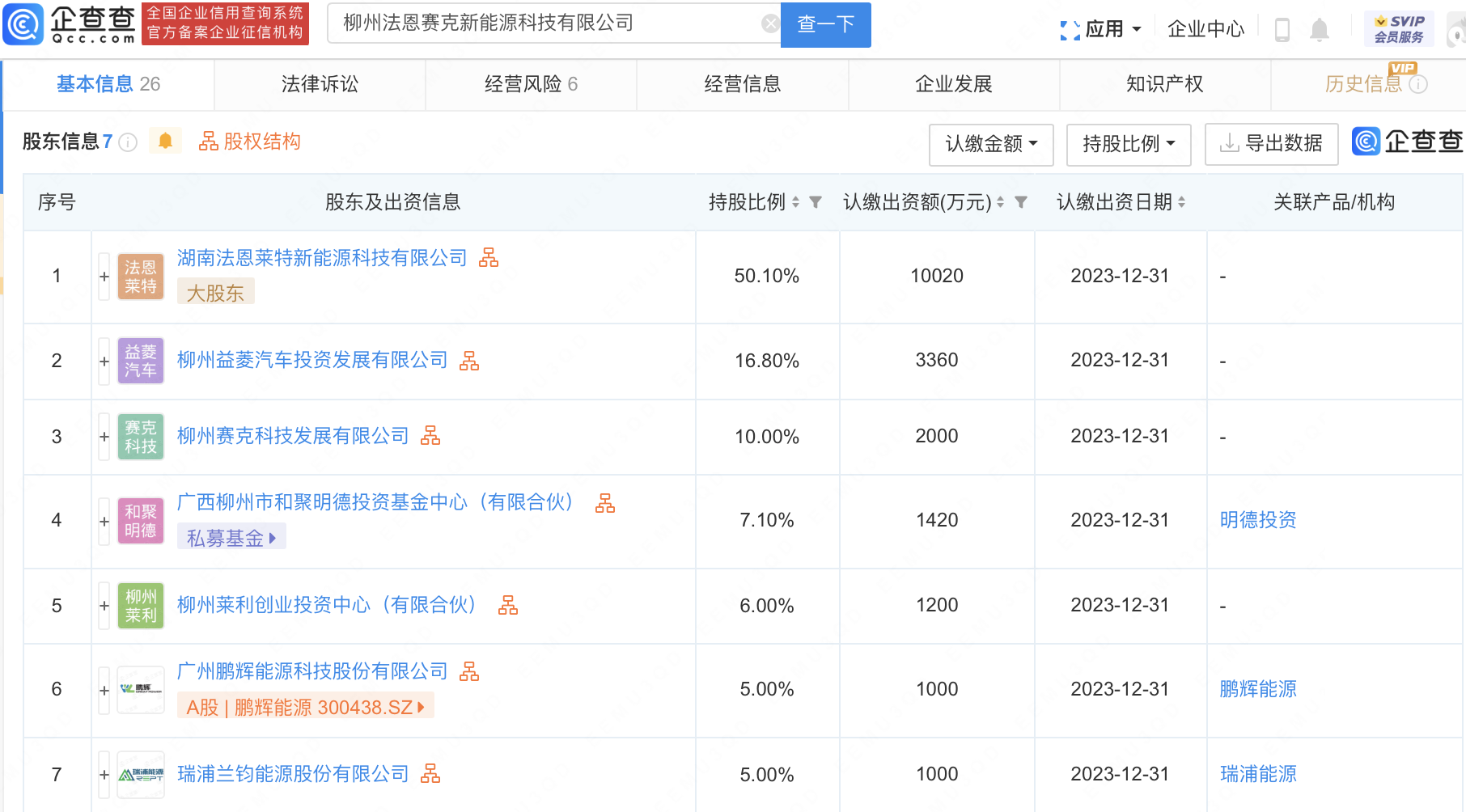Click the 大股东 tag

click(x=215, y=293)
